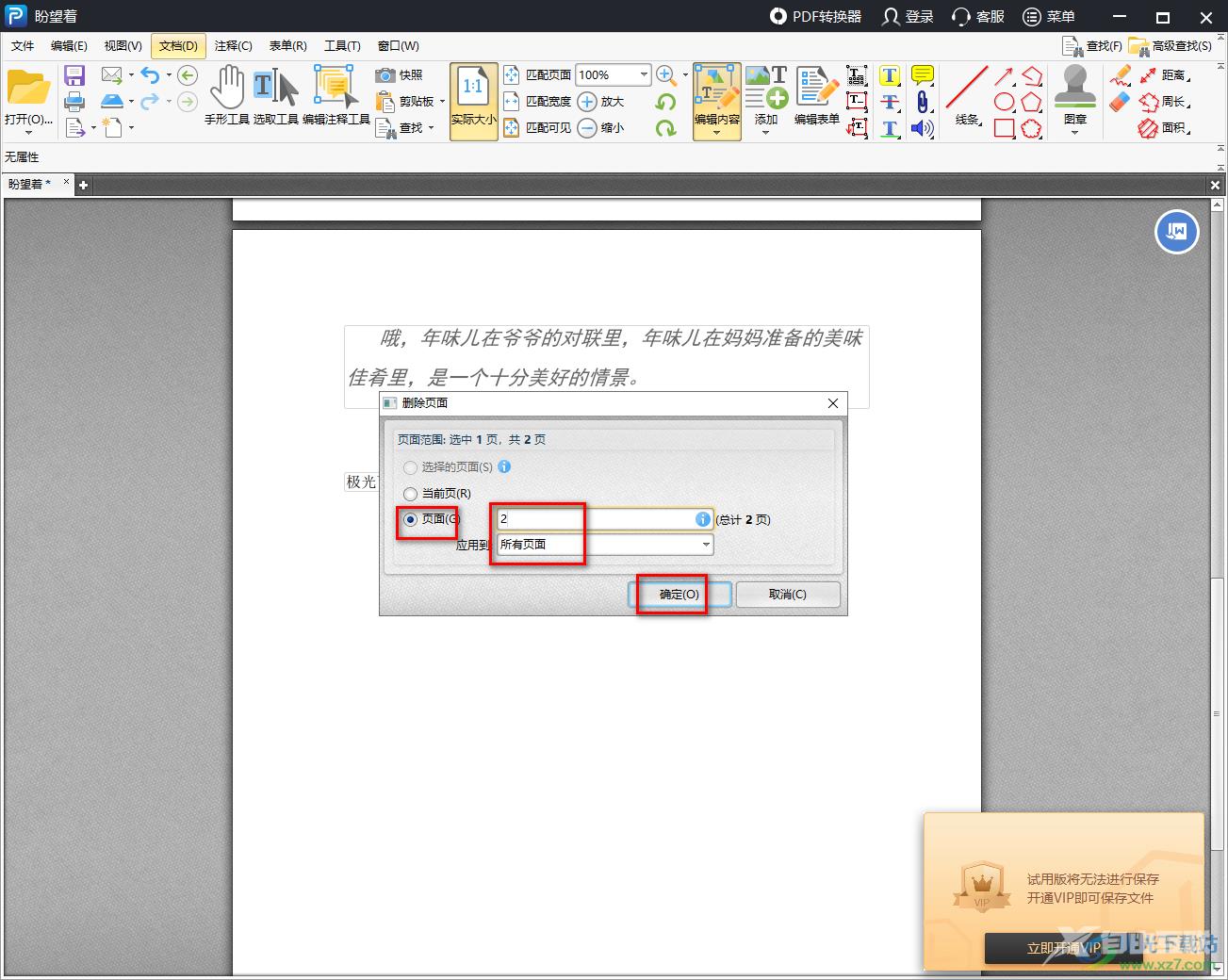Select the Edit Comments tool (编辑注释工具)
The image size is (1228, 980).
(336, 95)
